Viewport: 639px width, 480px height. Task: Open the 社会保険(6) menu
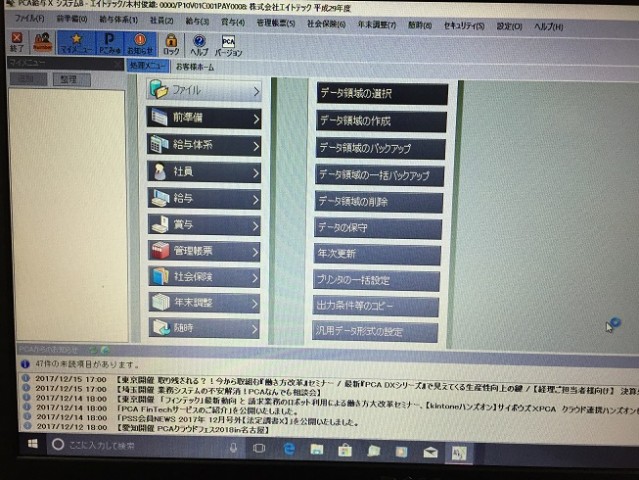[326, 24]
